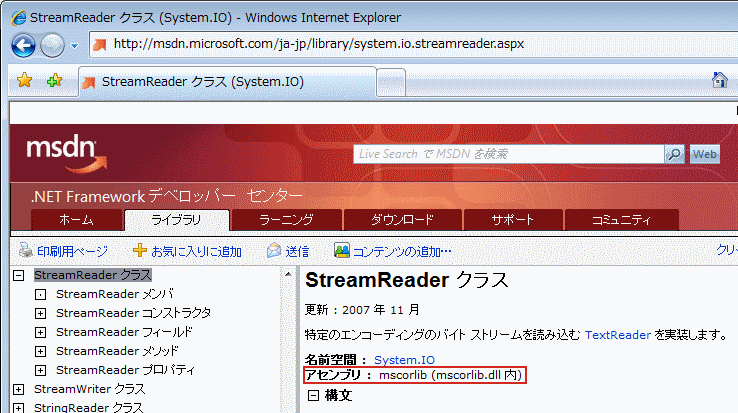Expand the StreamReader フィールド node
Screen dimensions: 738x413
(x=40, y=332)
